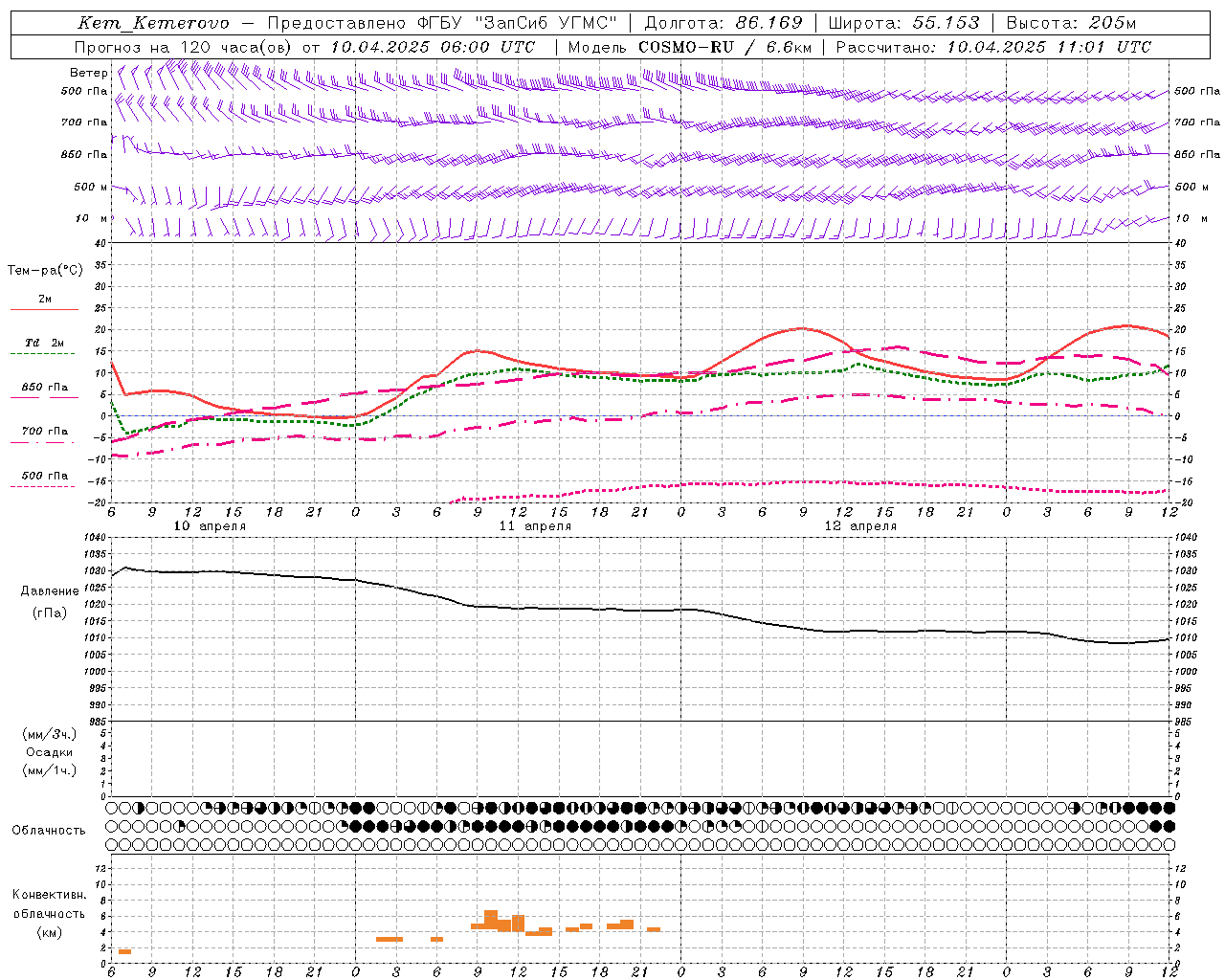The width and height of the screenshot is (1225, 980).
Task: Click the 'Модель COSMO-RU / 6.6км' label
Action: (690, 47)
